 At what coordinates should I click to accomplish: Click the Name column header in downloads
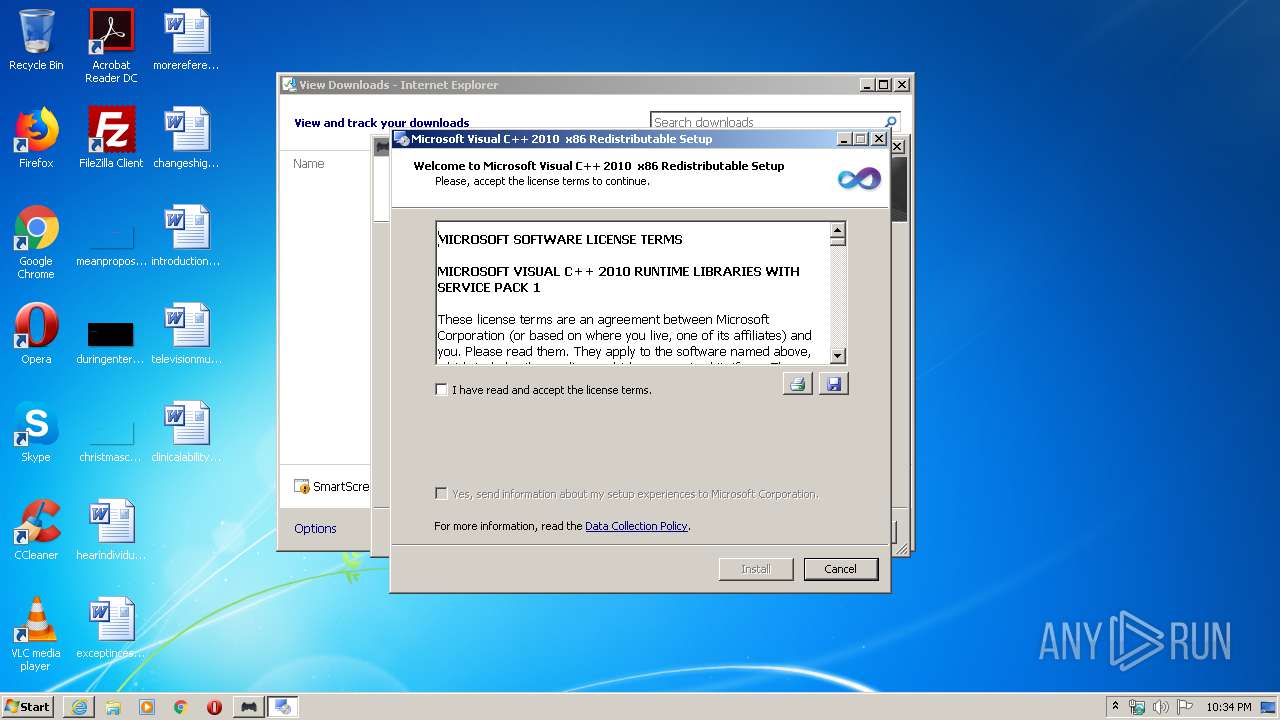pyautogui.click(x=309, y=163)
